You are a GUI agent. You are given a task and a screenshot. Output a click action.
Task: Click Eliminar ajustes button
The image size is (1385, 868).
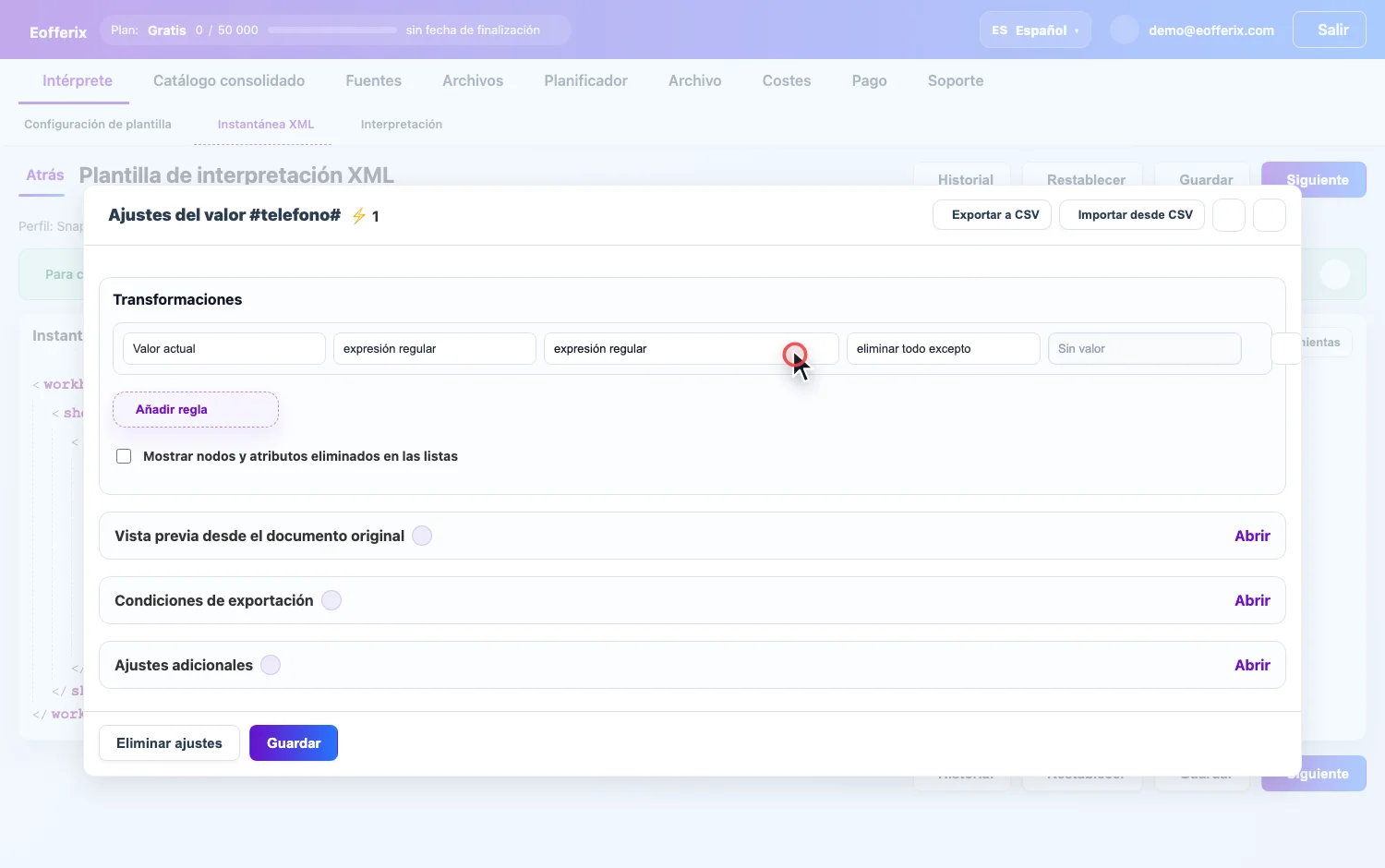[x=169, y=743]
